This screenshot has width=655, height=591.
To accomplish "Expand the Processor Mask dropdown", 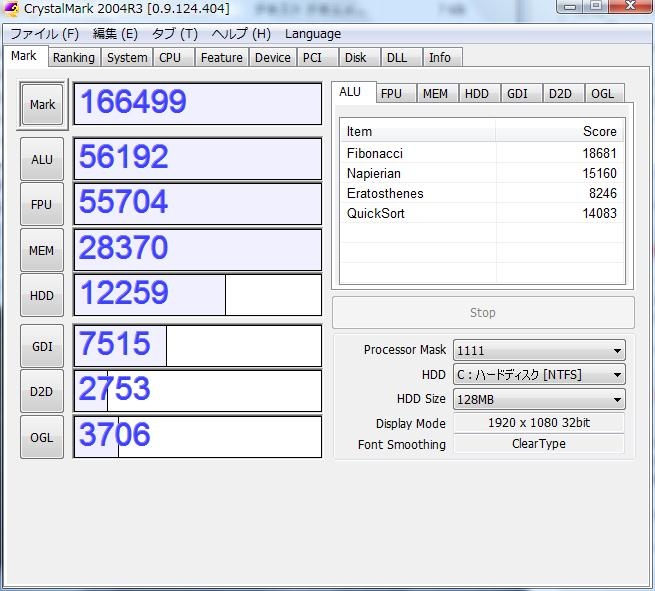I will tap(539, 350).
